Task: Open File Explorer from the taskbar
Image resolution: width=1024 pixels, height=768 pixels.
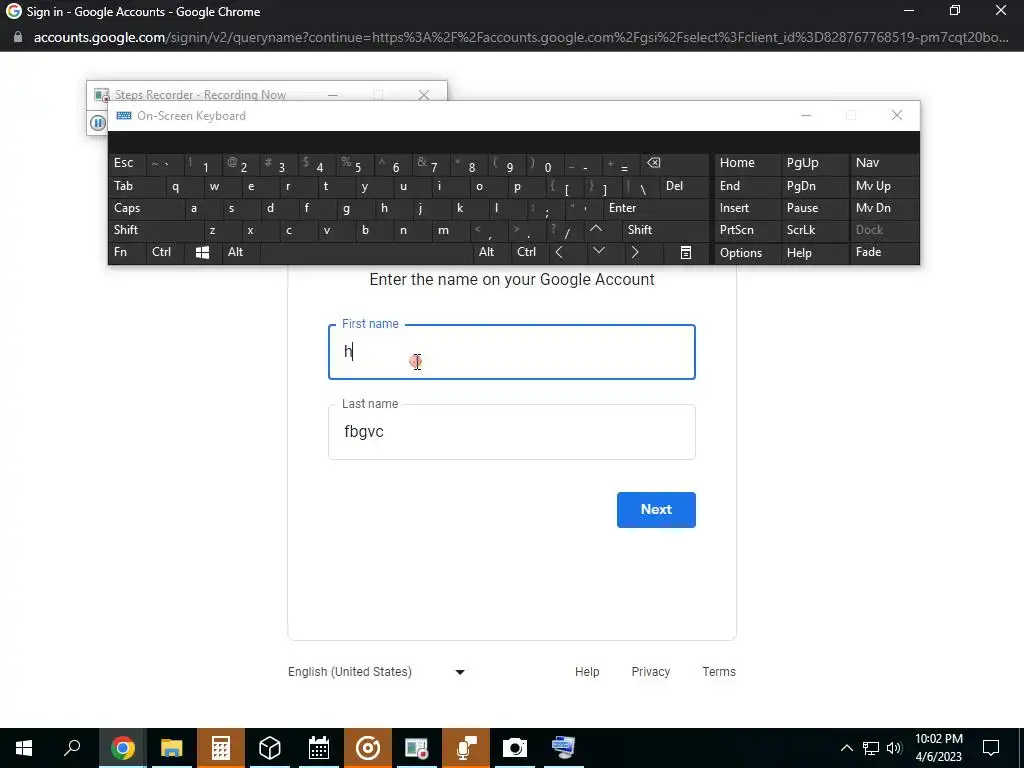Action: [172, 748]
